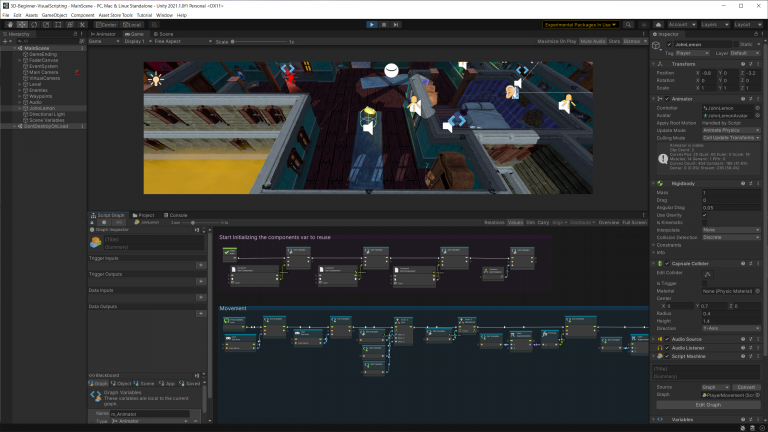Image resolution: width=768 pixels, height=432 pixels.
Task: Select the Hand tool in the toolbar
Action: click(9, 24)
